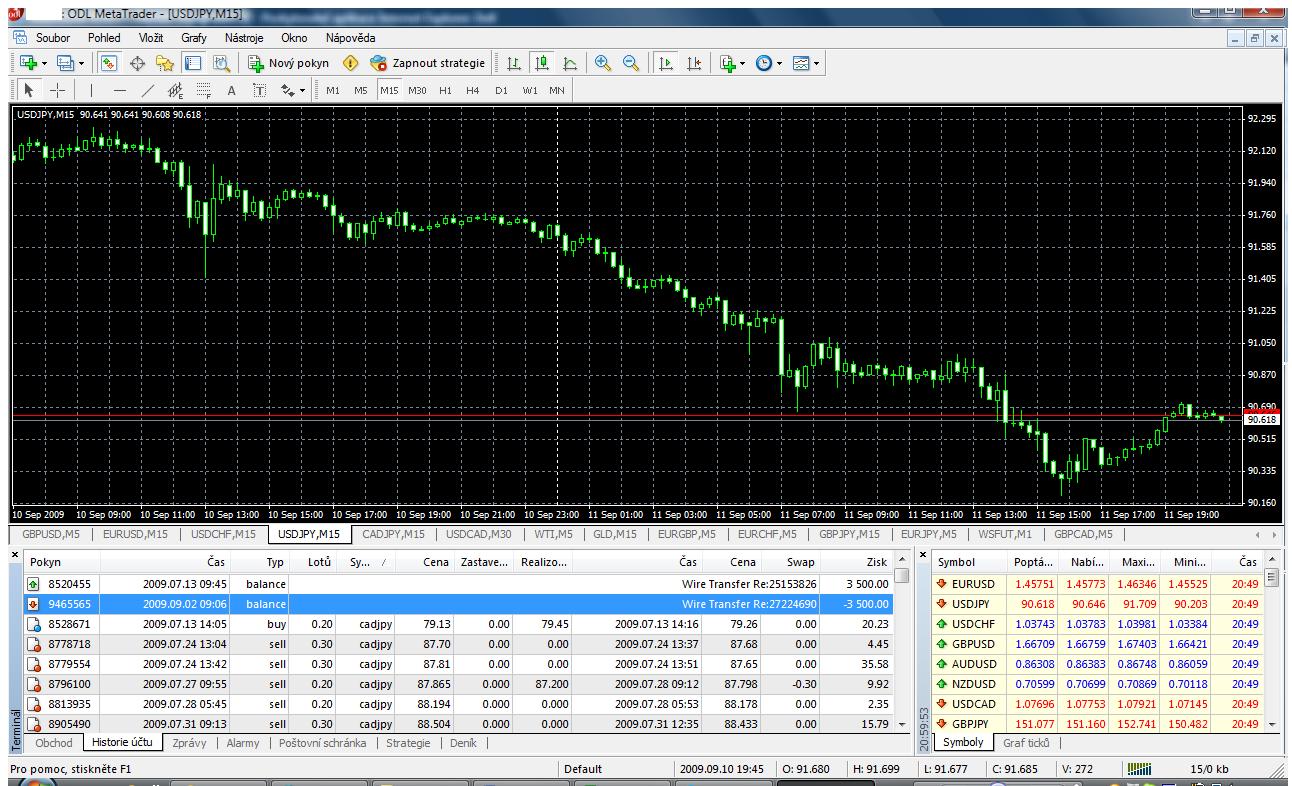Image resolution: width=1292 pixels, height=786 pixels.
Task: Toggle the chart auto scroll button
Action: (665, 63)
